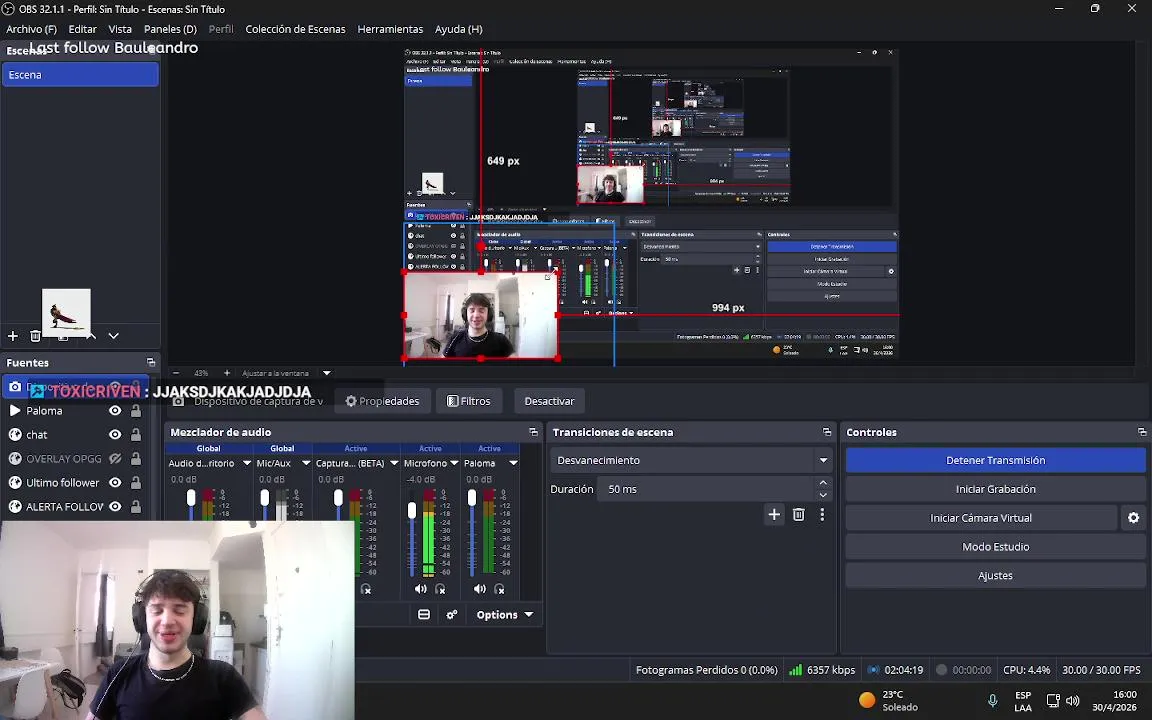Click the green bitrate signal icon

pyautogui.click(x=796, y=670)
